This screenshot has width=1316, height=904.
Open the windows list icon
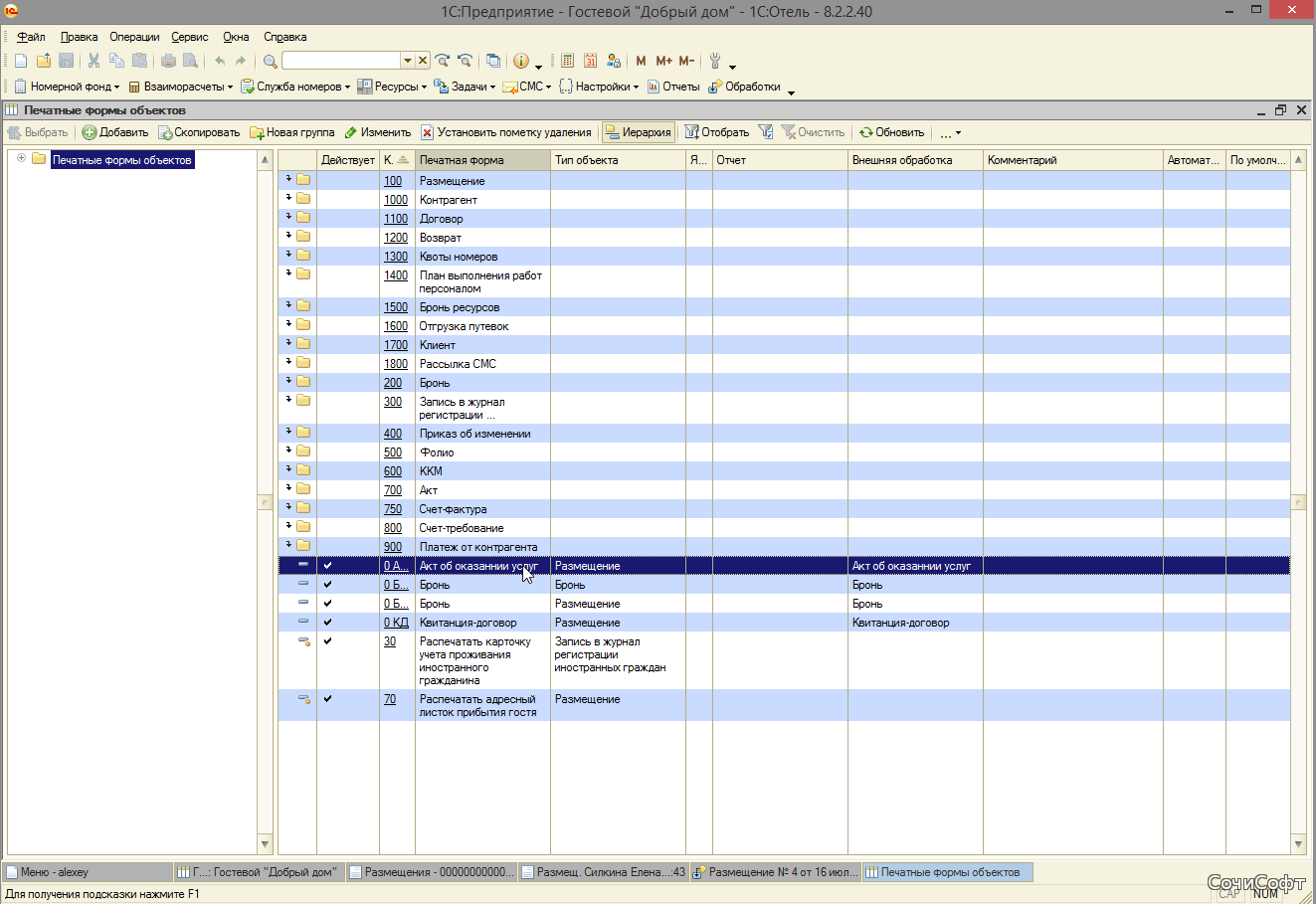click(493, 61)
